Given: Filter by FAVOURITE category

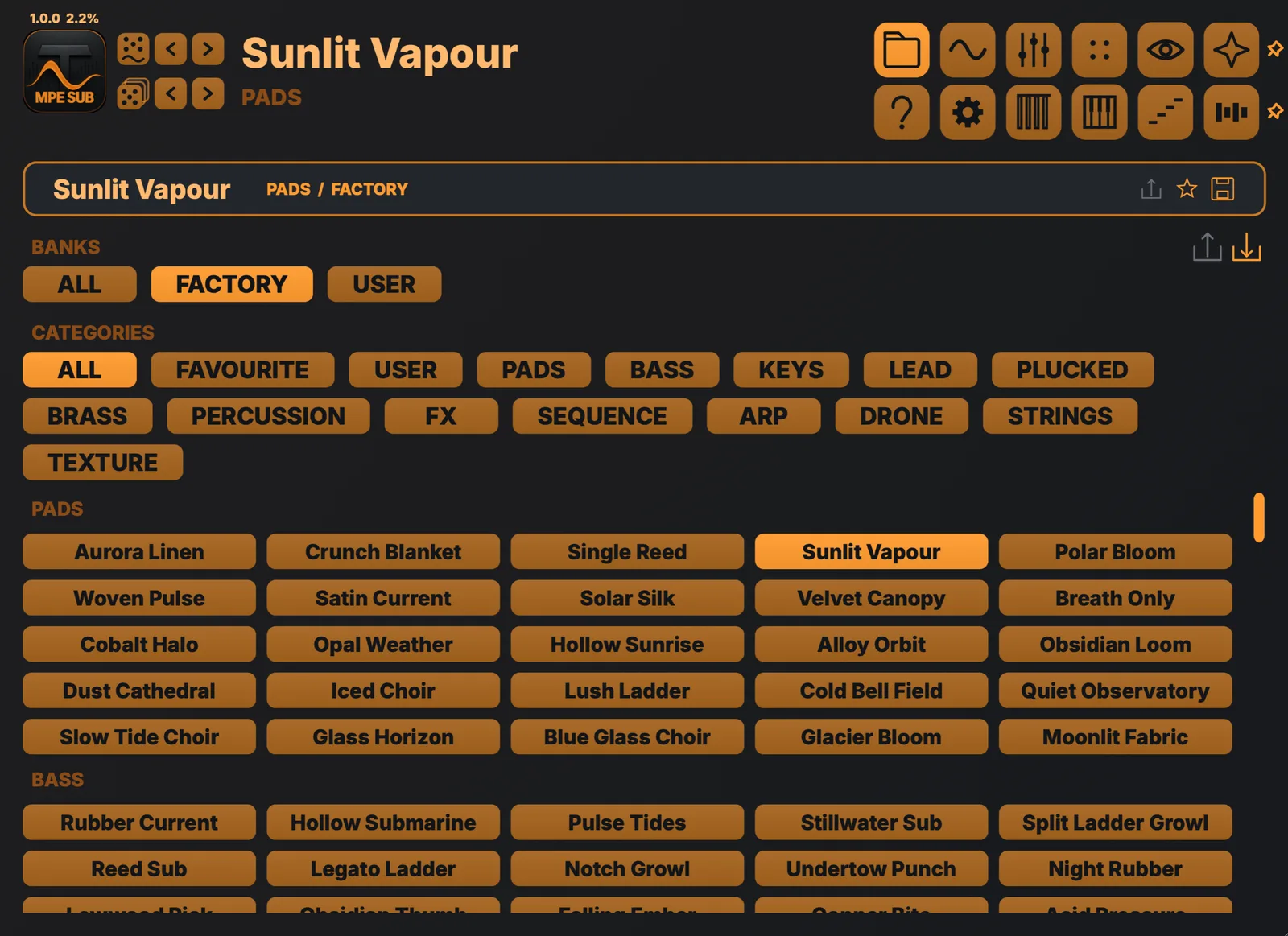Looking at the screenshot, I should (242, 369).
